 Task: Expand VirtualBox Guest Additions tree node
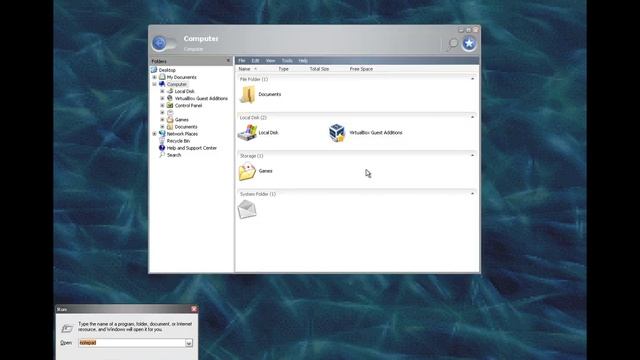point(162,98)
